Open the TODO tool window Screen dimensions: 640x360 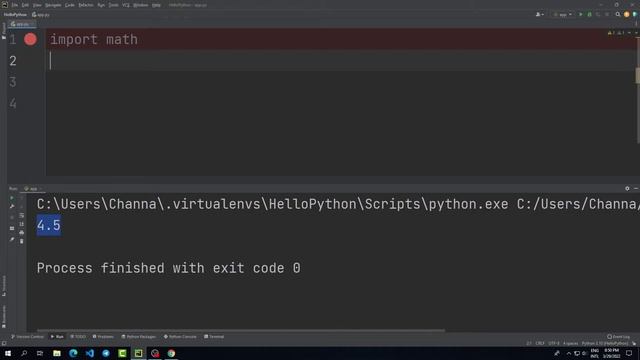pos(78,337)
